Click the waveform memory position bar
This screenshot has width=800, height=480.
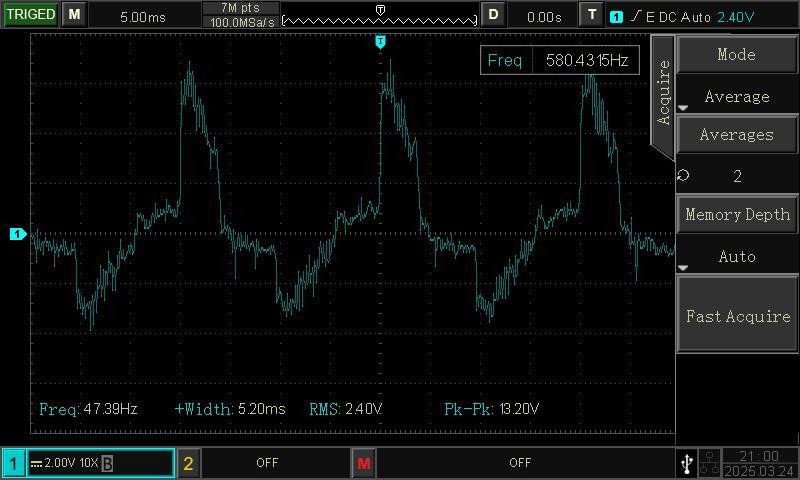[x=380, y=20]
